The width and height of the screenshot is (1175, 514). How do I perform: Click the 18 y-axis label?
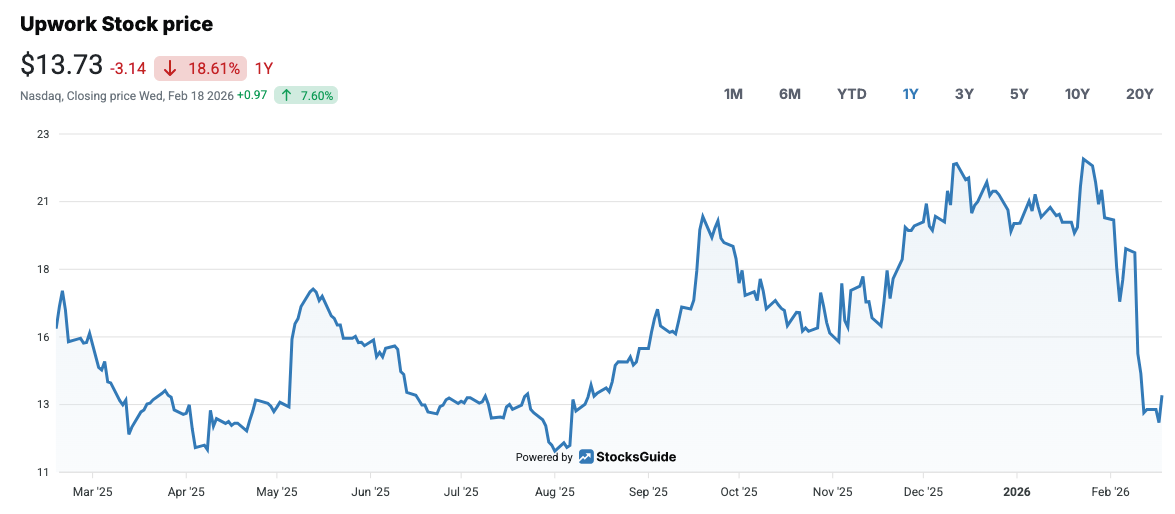click(43, 269)
